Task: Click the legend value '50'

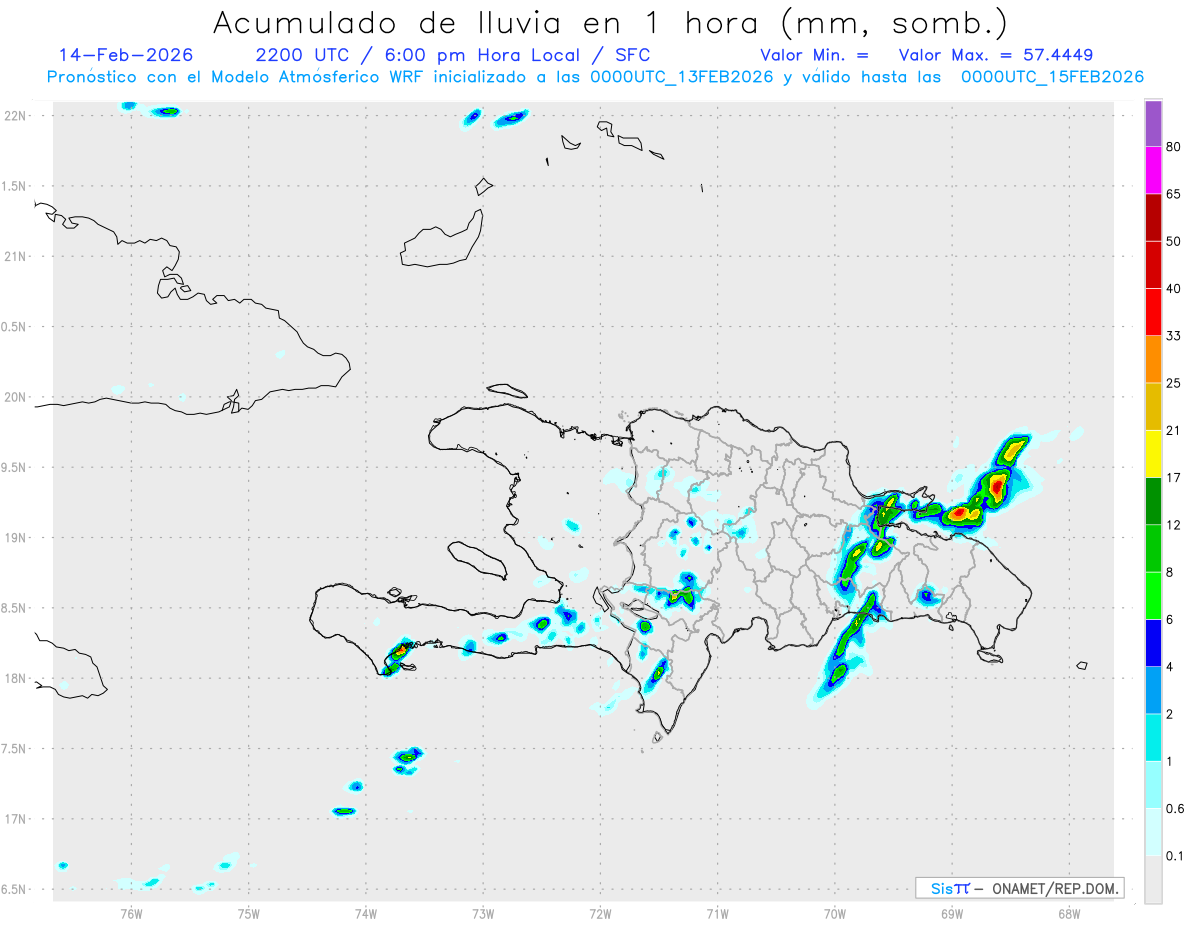Action: coord(1173,241)
